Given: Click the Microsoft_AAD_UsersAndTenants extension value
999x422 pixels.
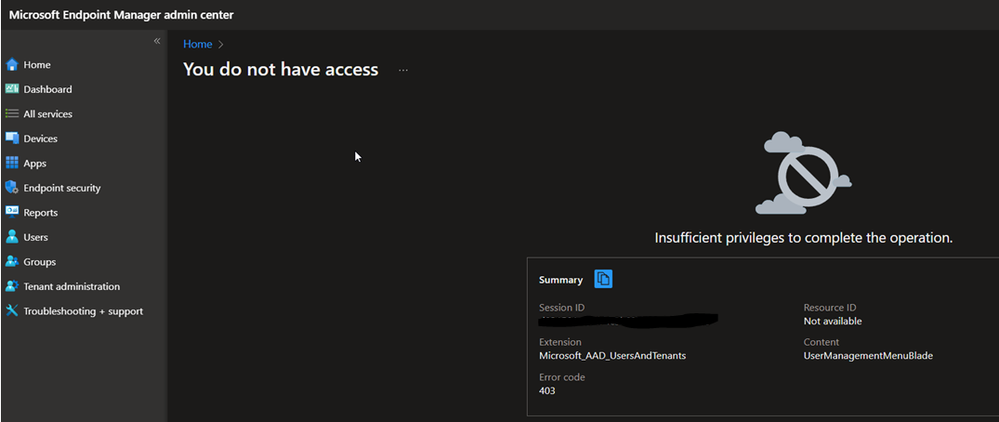Looking at the screenshot, I should 612,356.
